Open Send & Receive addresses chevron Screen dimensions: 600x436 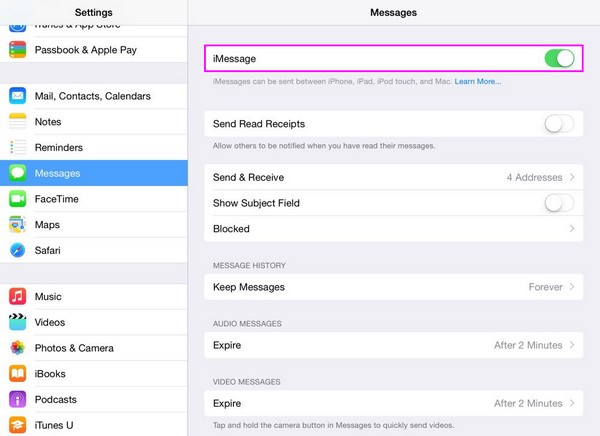click(x=572, y=177)
